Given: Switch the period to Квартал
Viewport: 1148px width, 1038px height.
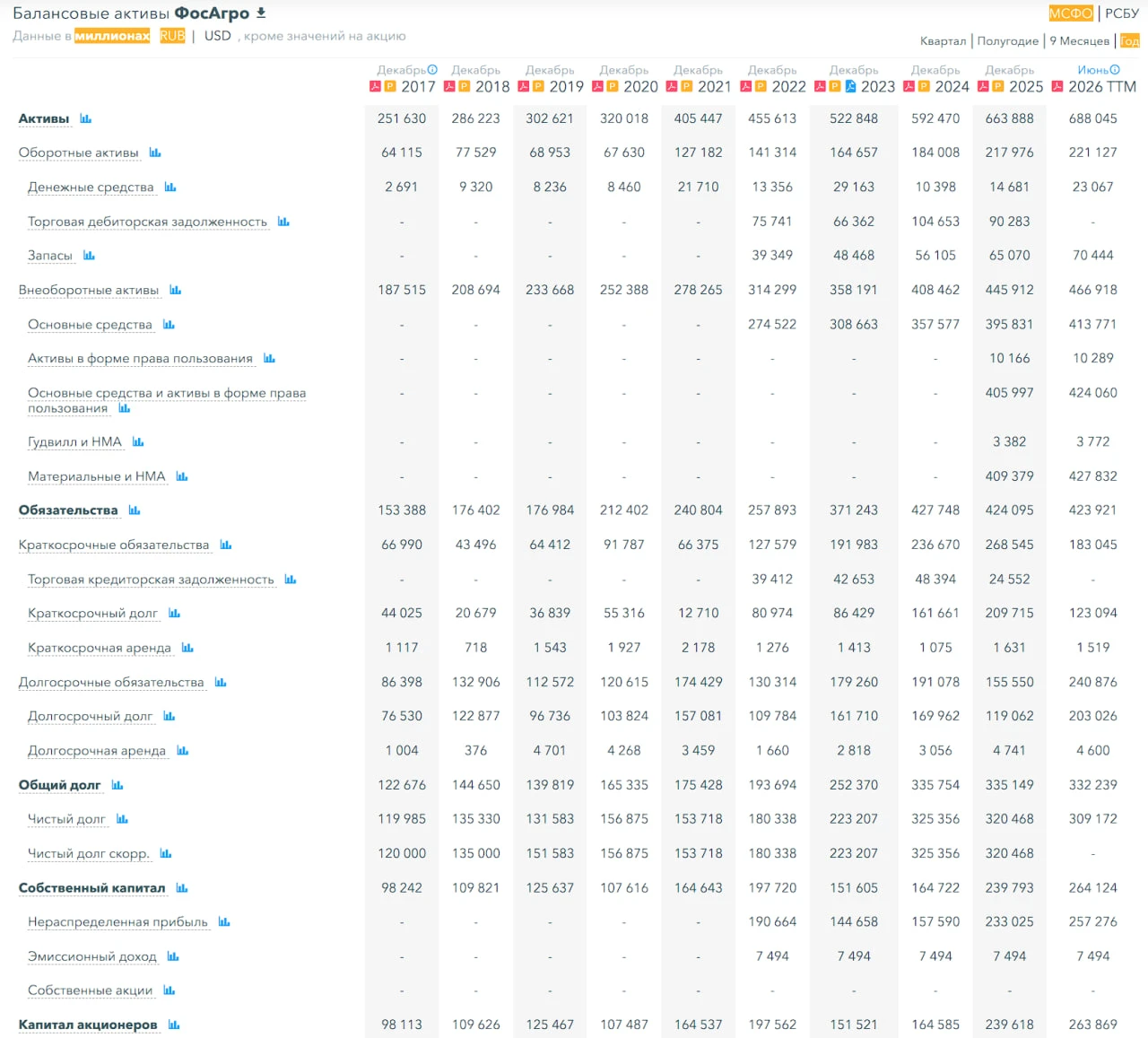Looking at the screenshot, I should [x=944, y=41].
